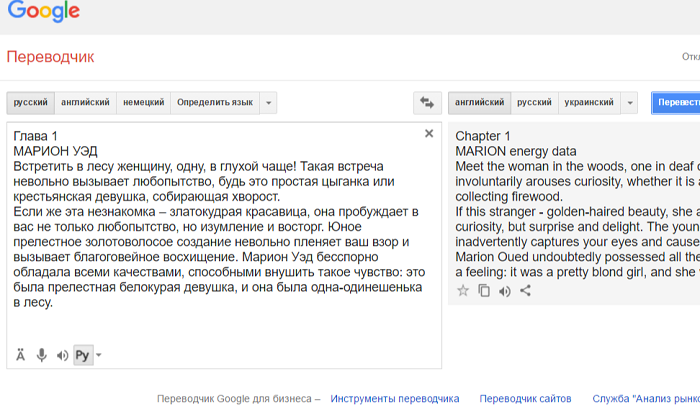Select немецкий as source language

coord(144,103)
